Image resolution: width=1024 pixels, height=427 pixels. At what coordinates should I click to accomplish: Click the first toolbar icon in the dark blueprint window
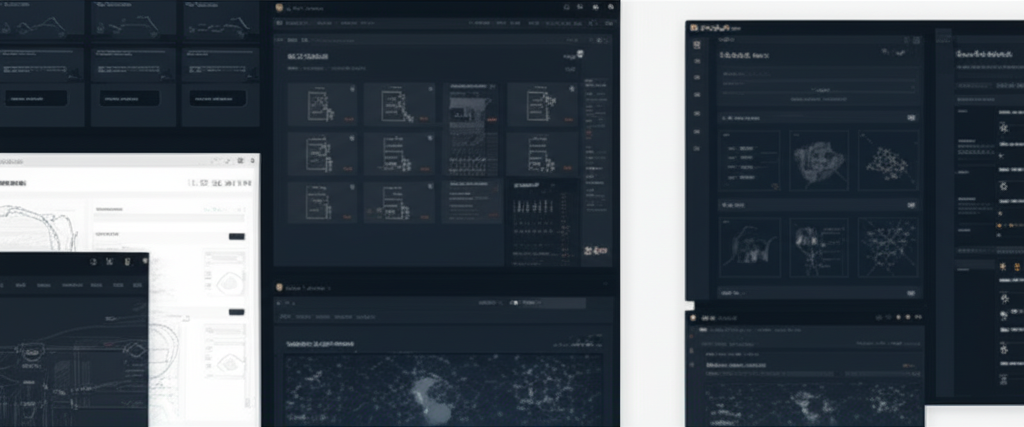(x=93, y=261)
